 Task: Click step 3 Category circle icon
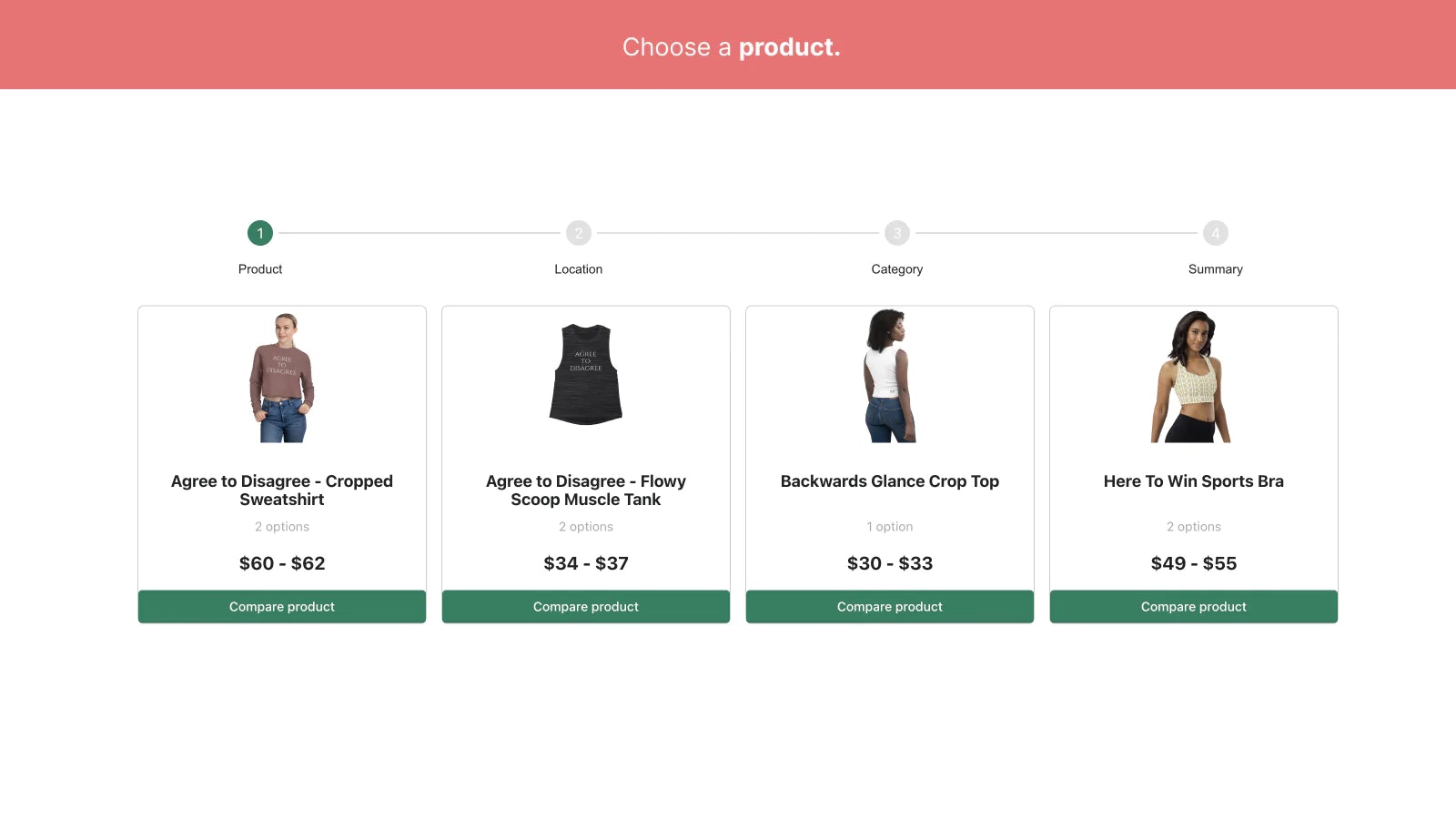coord(897,233)
